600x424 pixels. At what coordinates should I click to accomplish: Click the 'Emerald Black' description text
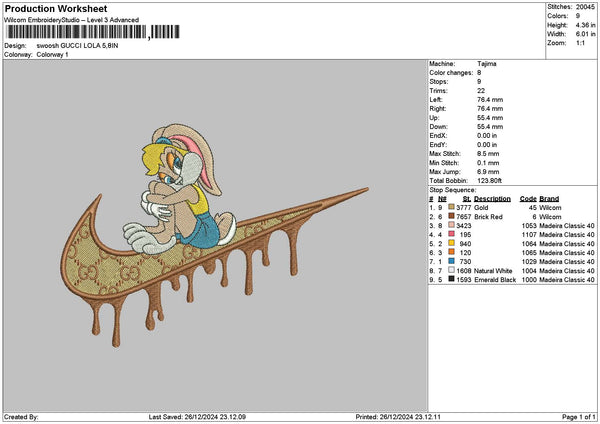click(495, 280)
